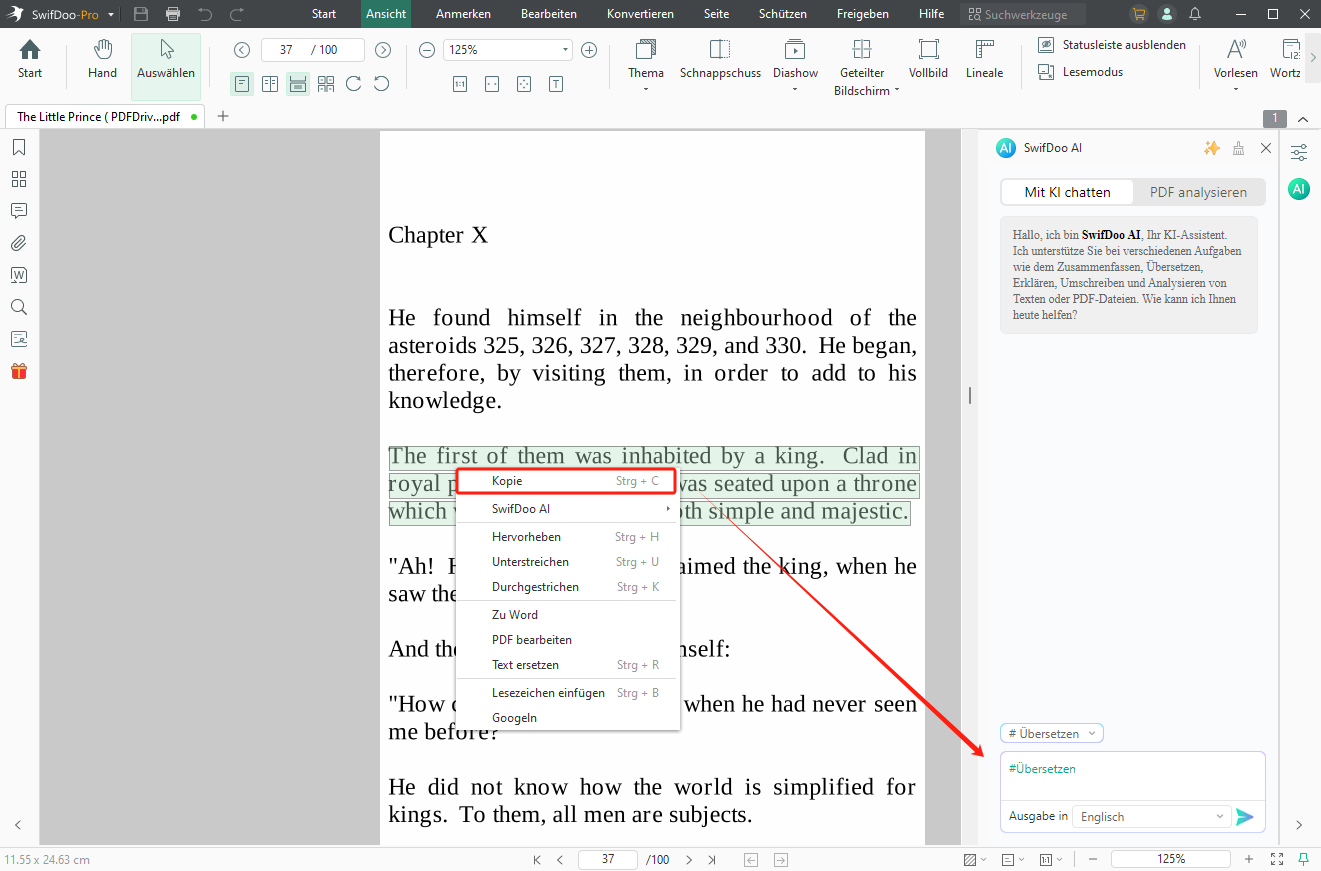Click the red gift icon
Viewport: 1321px width, 871px height.
pyautogui.click(x=19, y=371)
